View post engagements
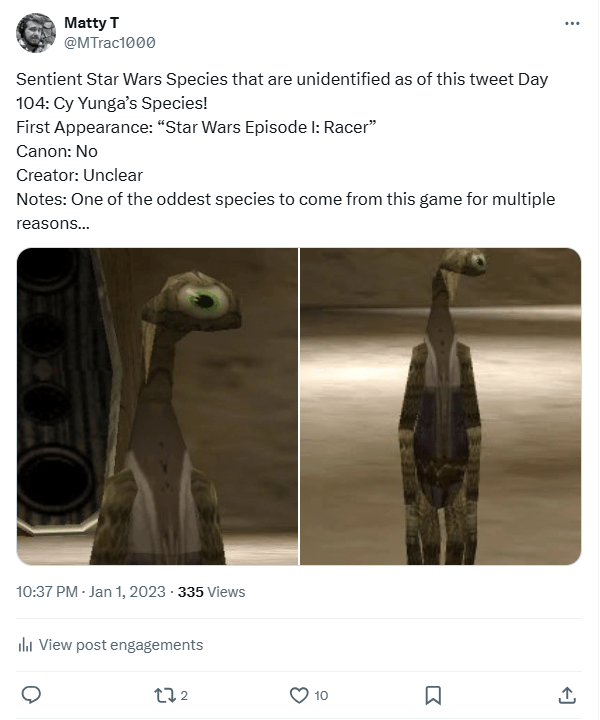600x720 pixels. click(121, 645)
